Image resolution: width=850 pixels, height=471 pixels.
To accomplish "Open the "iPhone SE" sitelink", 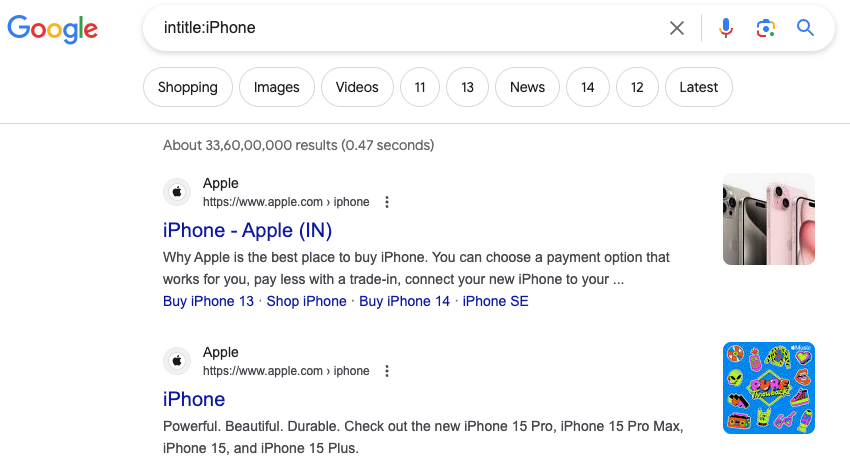I will (495, 301).
